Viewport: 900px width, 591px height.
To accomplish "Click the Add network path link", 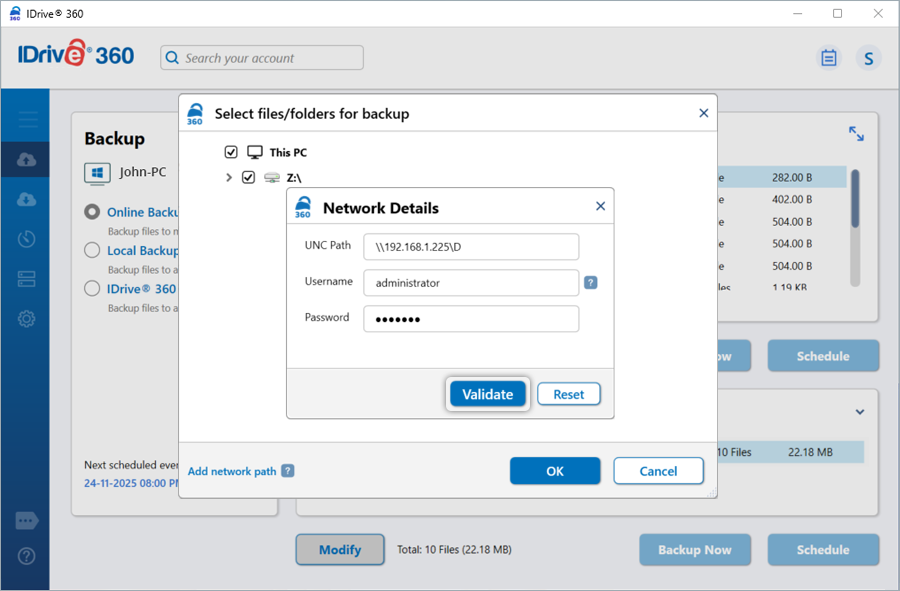I will [232, 471].
